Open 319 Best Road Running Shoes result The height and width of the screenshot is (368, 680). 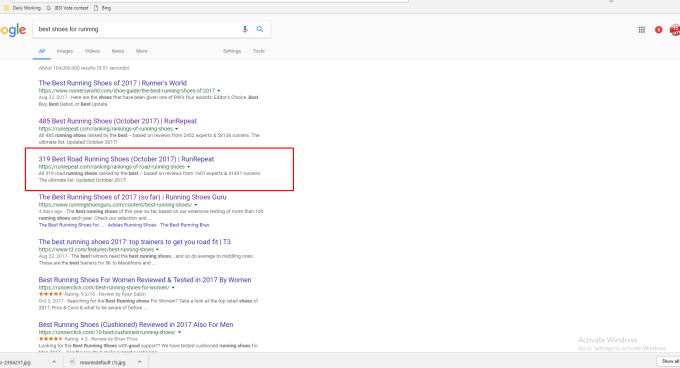[126, 159]
